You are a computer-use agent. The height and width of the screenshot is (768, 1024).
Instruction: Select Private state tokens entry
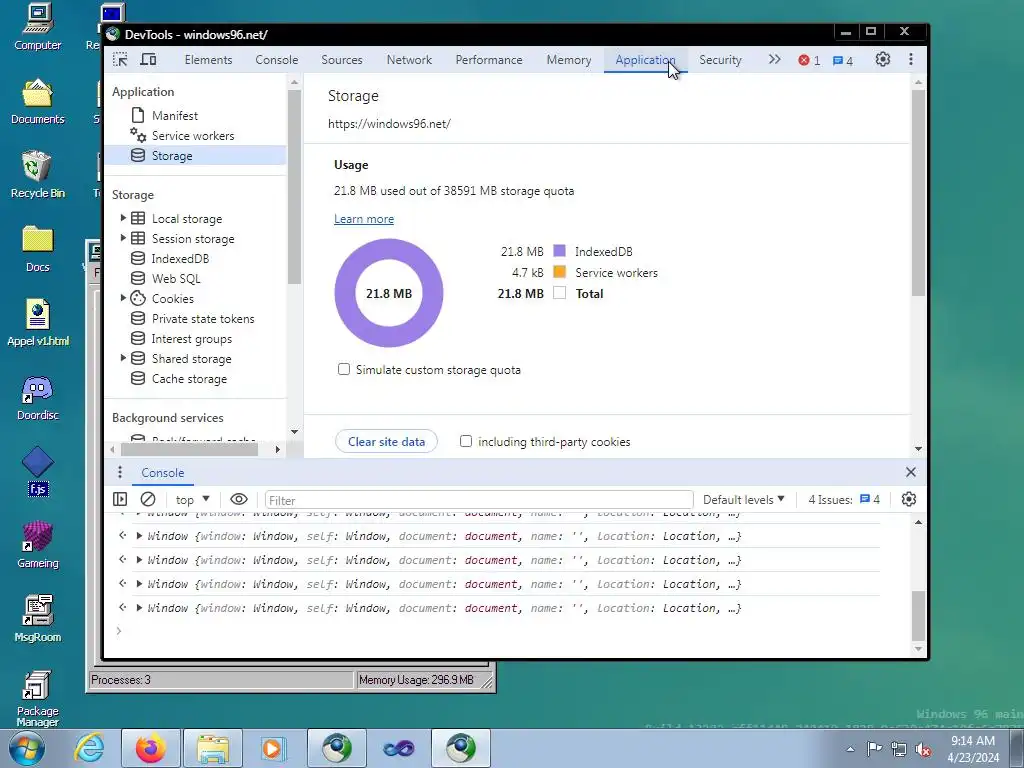[202, 319]
